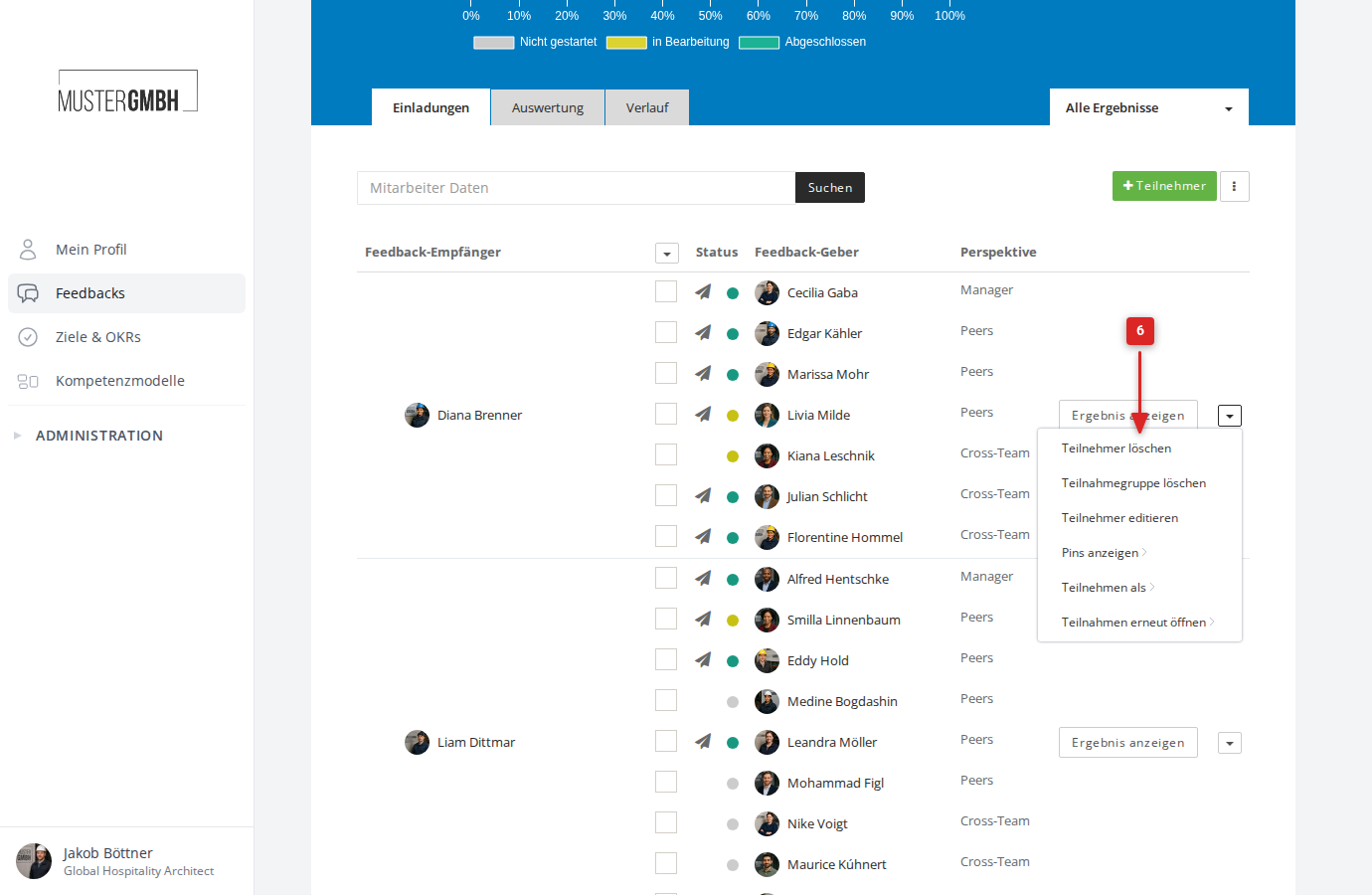1372x895 pixels.
Task: Click Liam Dittmar's avatar
Action: [417, 742]
